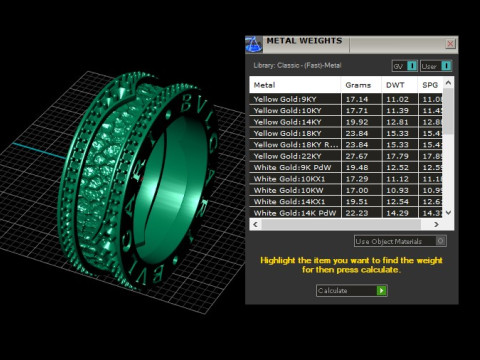Click the 19.48 grams value

tap(357, 167)
